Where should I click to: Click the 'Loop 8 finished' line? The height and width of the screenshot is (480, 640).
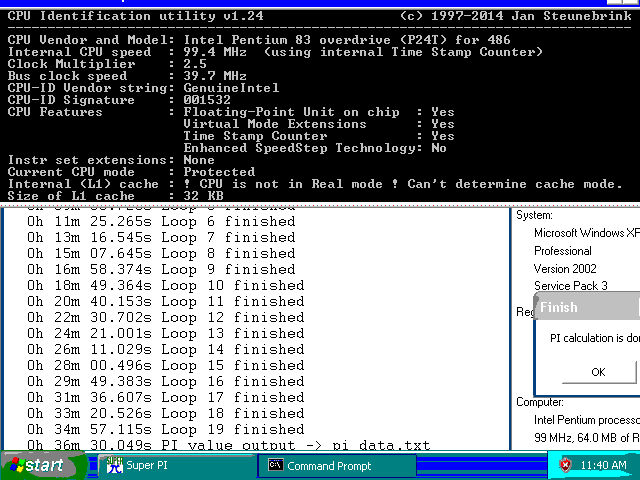(x=161, y=253)
